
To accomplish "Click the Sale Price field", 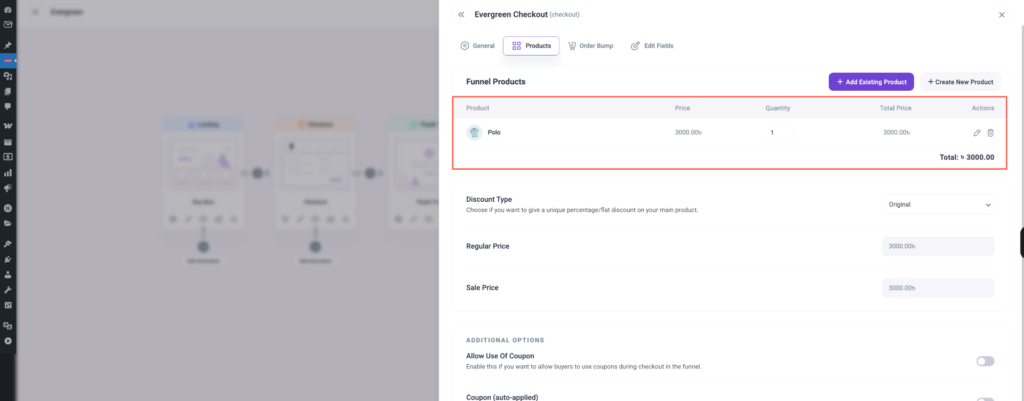I will [938, 287].
